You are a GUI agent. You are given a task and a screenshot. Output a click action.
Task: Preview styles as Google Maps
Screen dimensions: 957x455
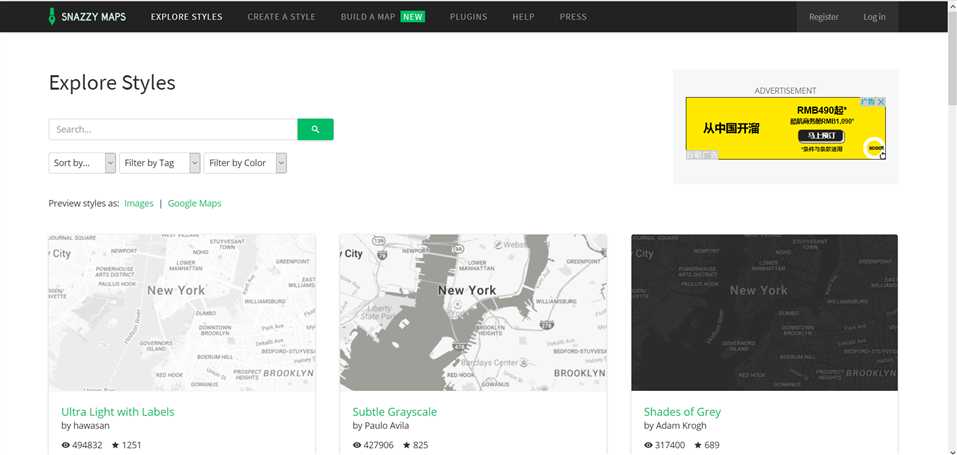tap(195, 203)
